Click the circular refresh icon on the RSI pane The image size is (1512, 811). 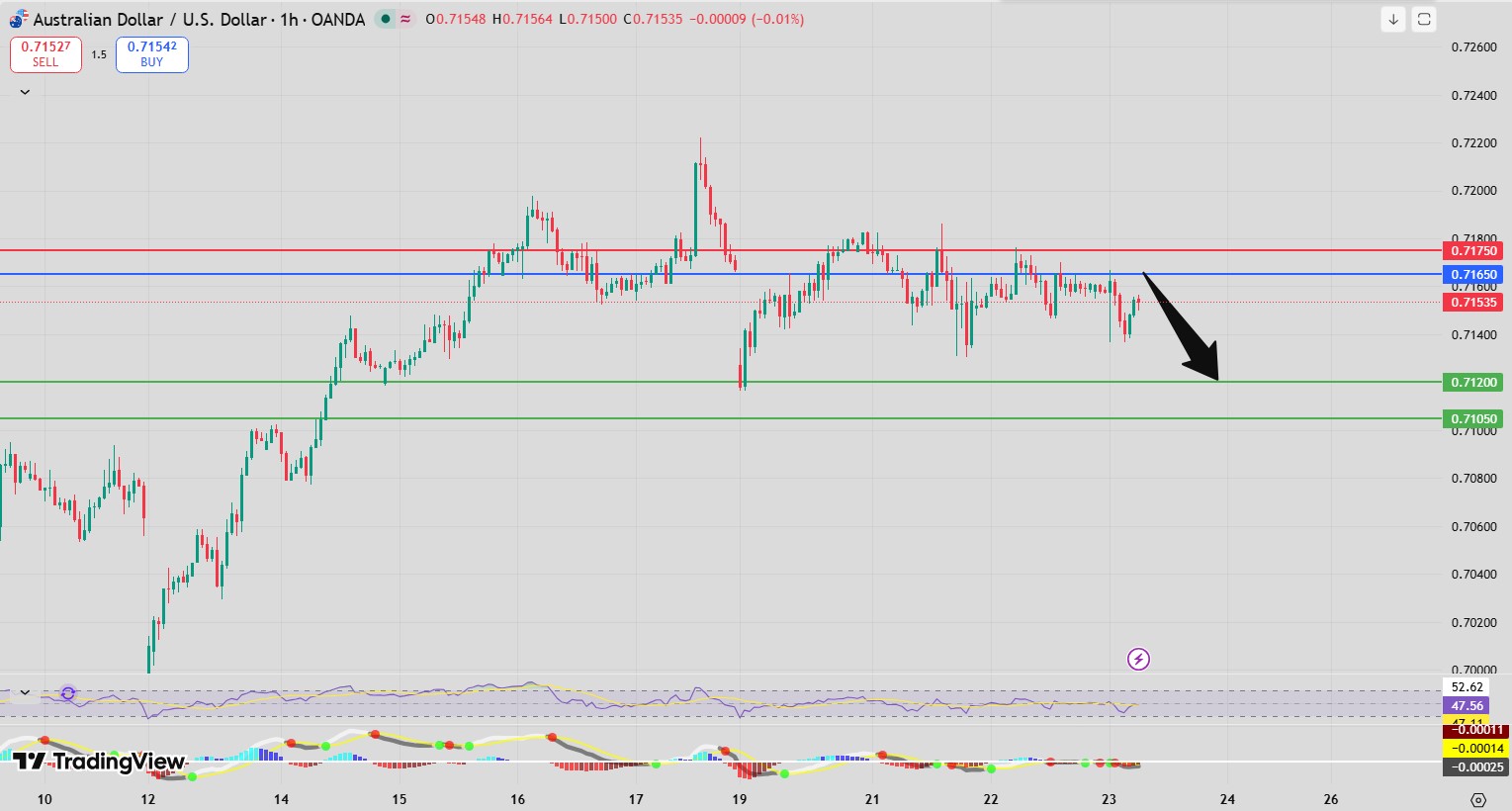(67, 694)
